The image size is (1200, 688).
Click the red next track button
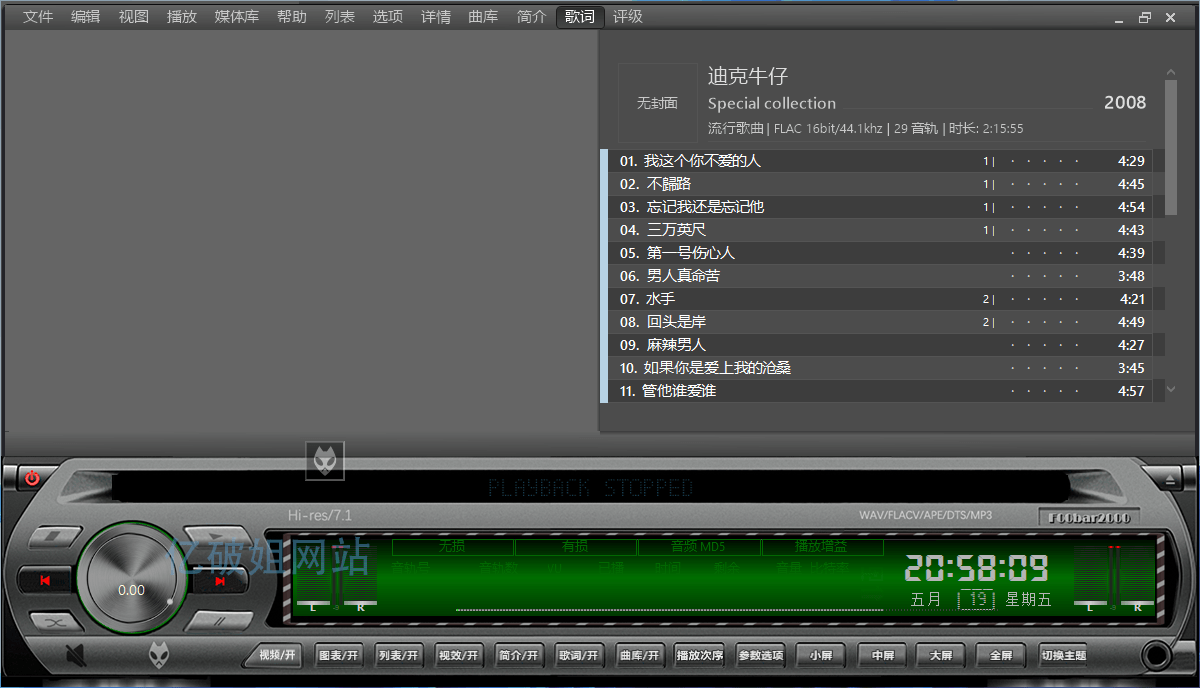tap(222, 581)
